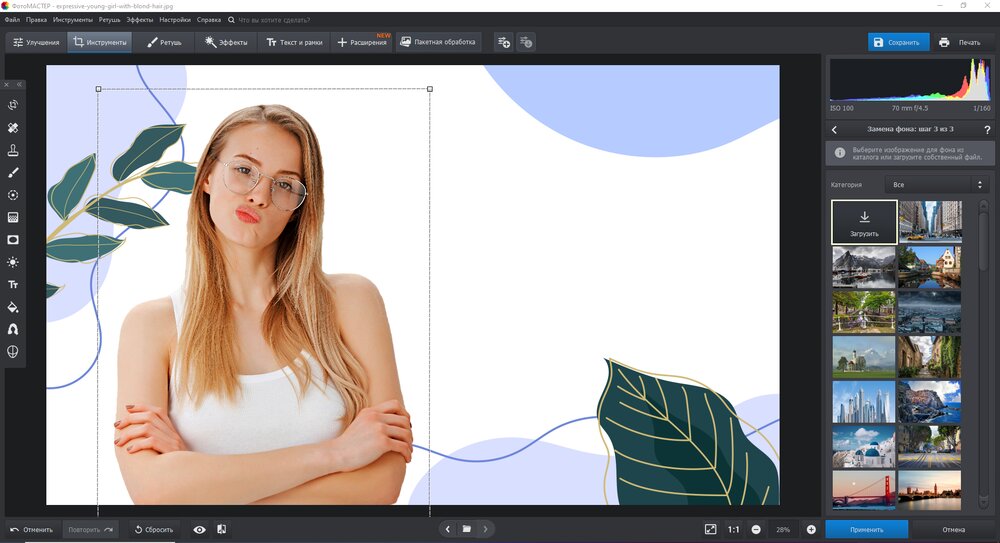1000x543 pixels.
Task: Click the Загрузить upload tile
Action: coord(864,222)
